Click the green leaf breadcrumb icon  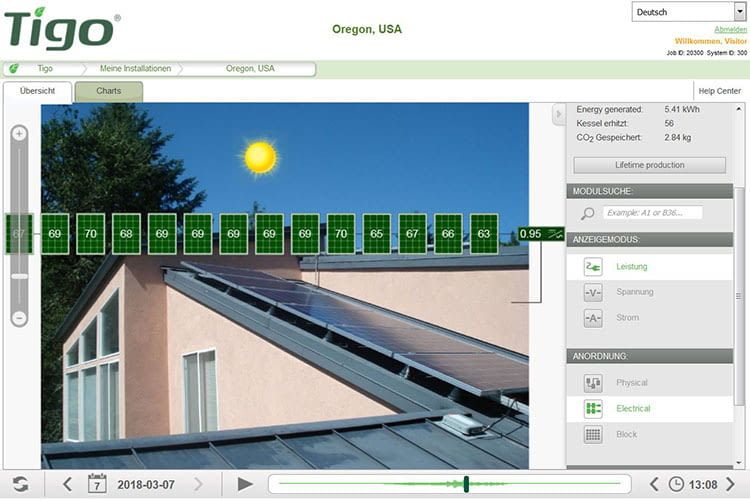14,68
